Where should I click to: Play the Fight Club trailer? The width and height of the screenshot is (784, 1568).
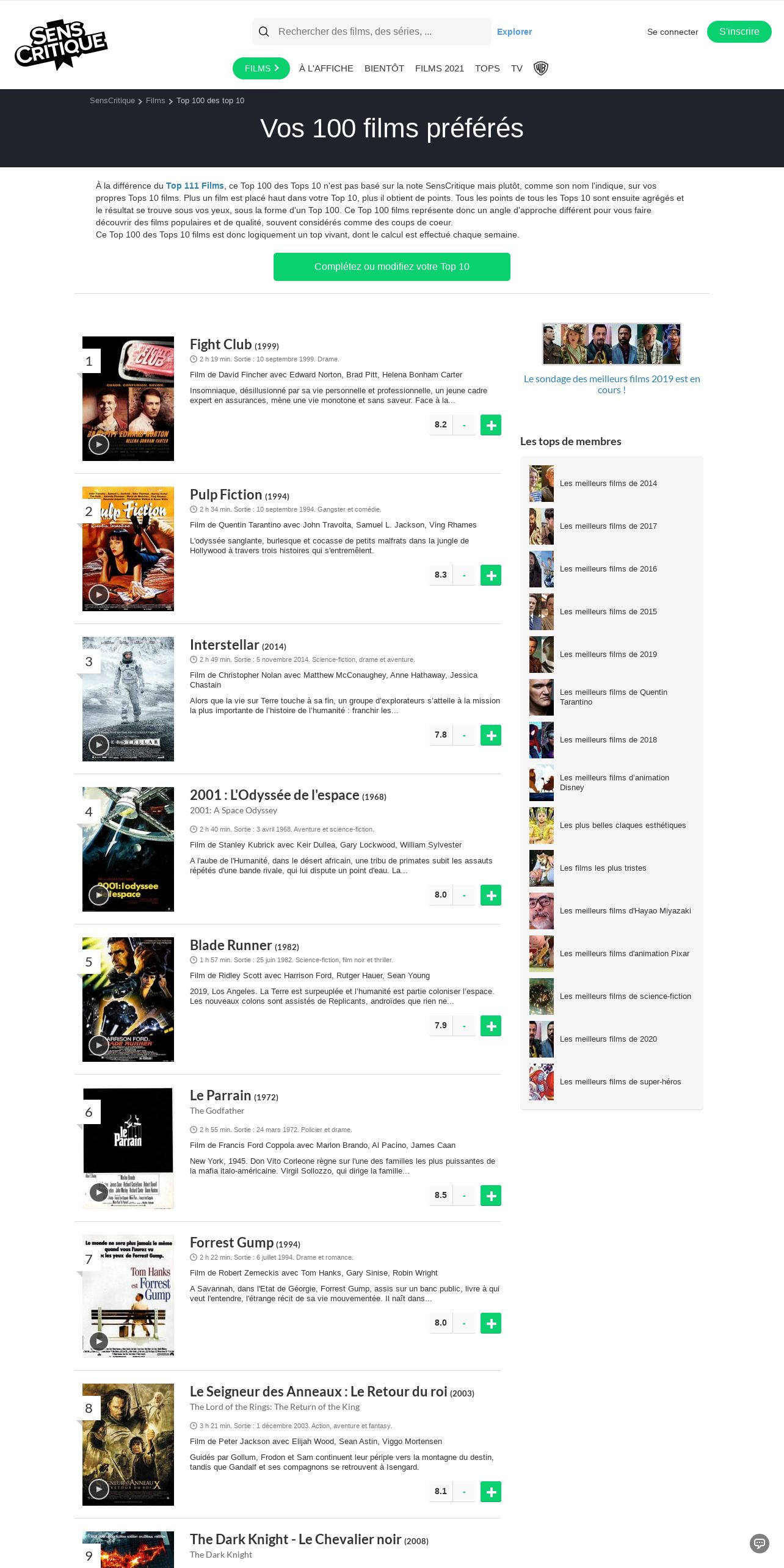(99, 445)
